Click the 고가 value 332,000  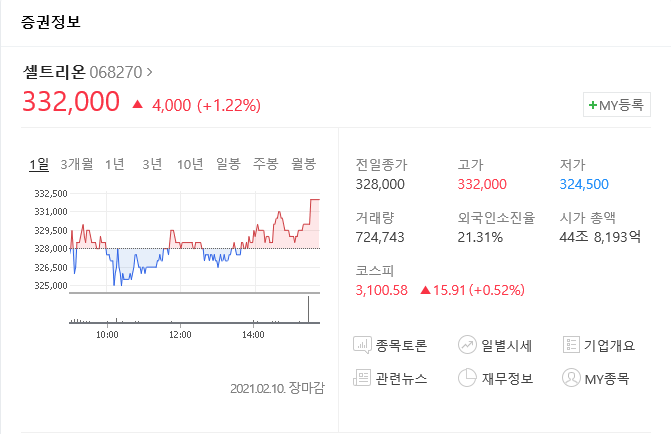[482, 184]
